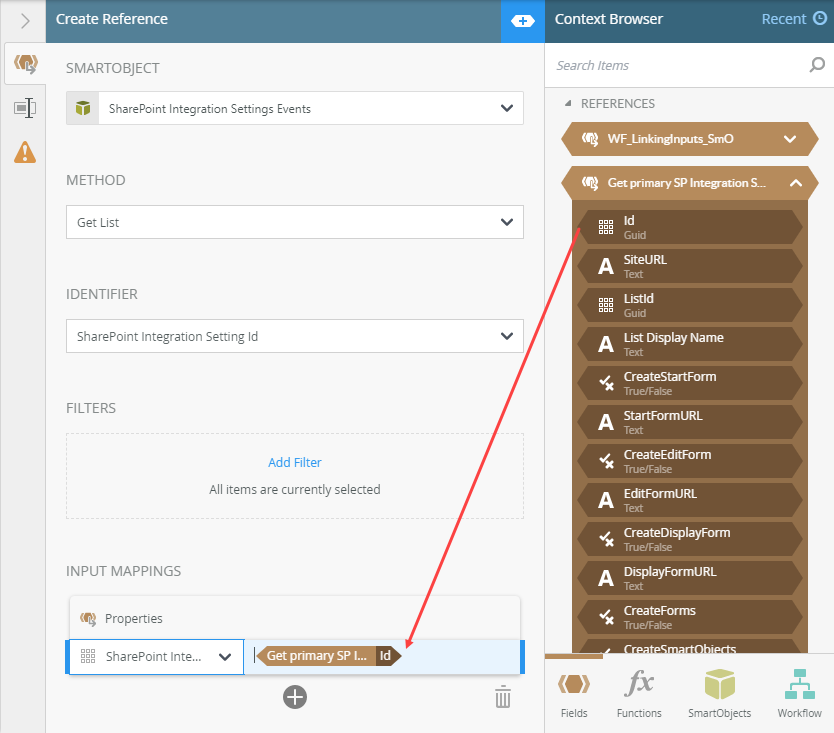
Task: Click the All items are currently selected text
Action: click(295, 489)
